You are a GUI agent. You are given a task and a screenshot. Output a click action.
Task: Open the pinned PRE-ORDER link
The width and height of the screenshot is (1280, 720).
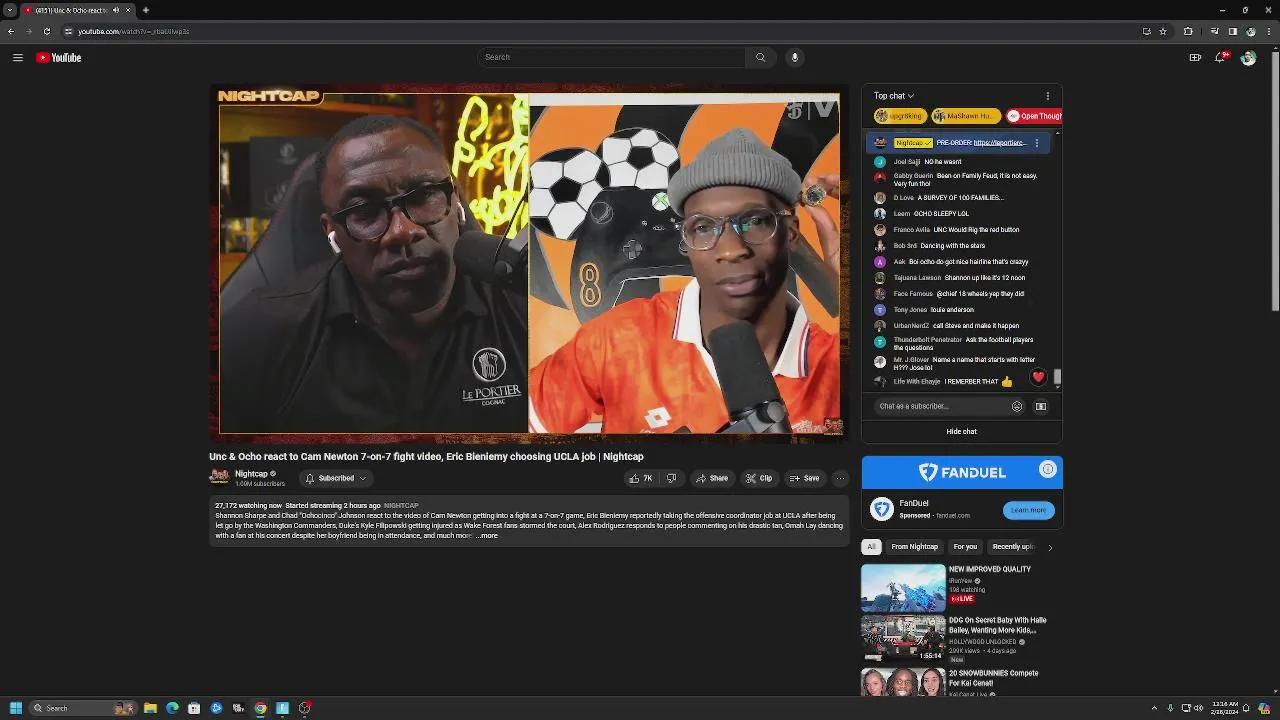[1000, 143]
